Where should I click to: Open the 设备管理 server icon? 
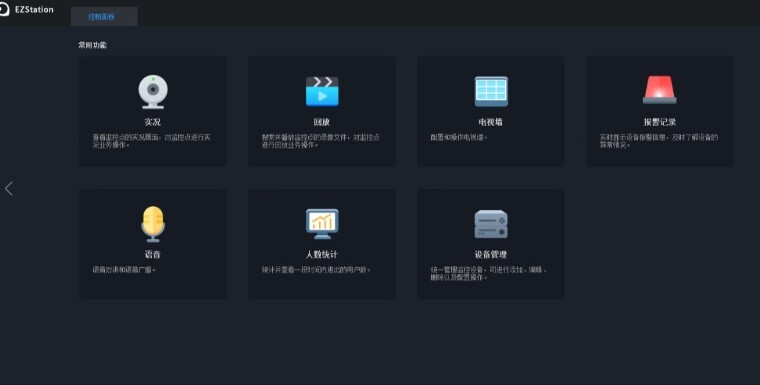click(491, 224)
